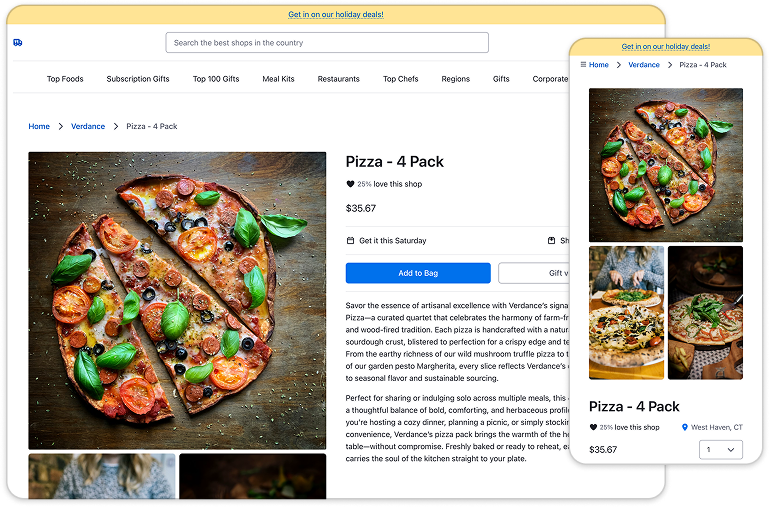Viewport: 770px width, 507px height.
Task: Click Home breadcrumb in desktop view
Action: point(39,126)
